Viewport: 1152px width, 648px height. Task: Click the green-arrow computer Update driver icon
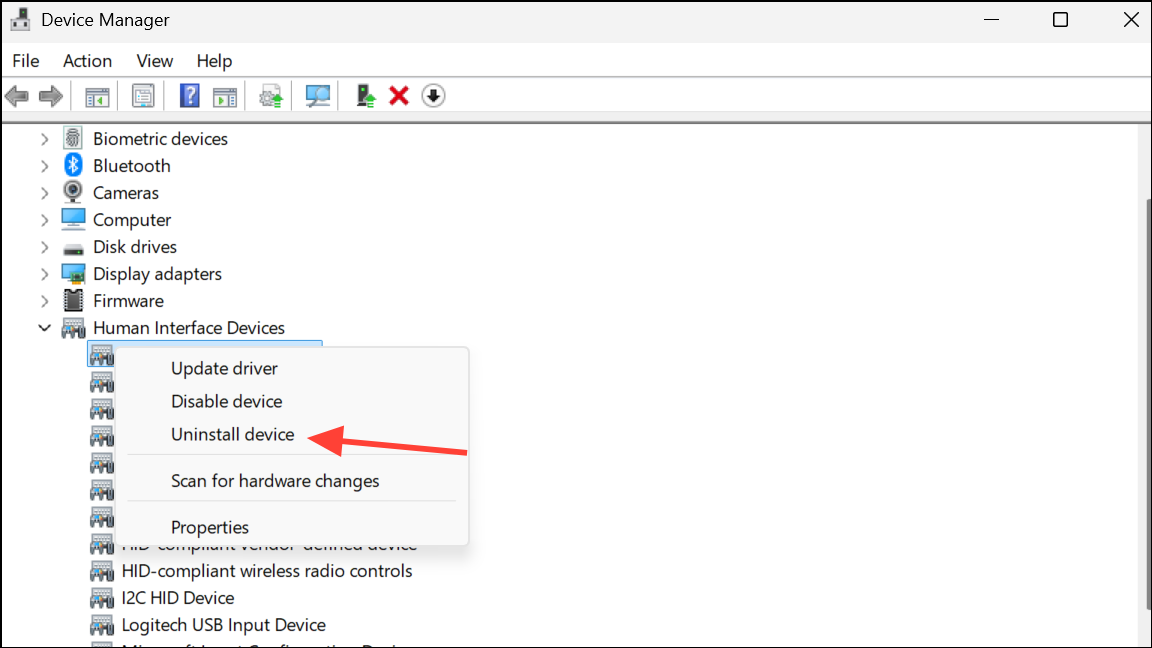pyautogui.click(x=366, y=96)
